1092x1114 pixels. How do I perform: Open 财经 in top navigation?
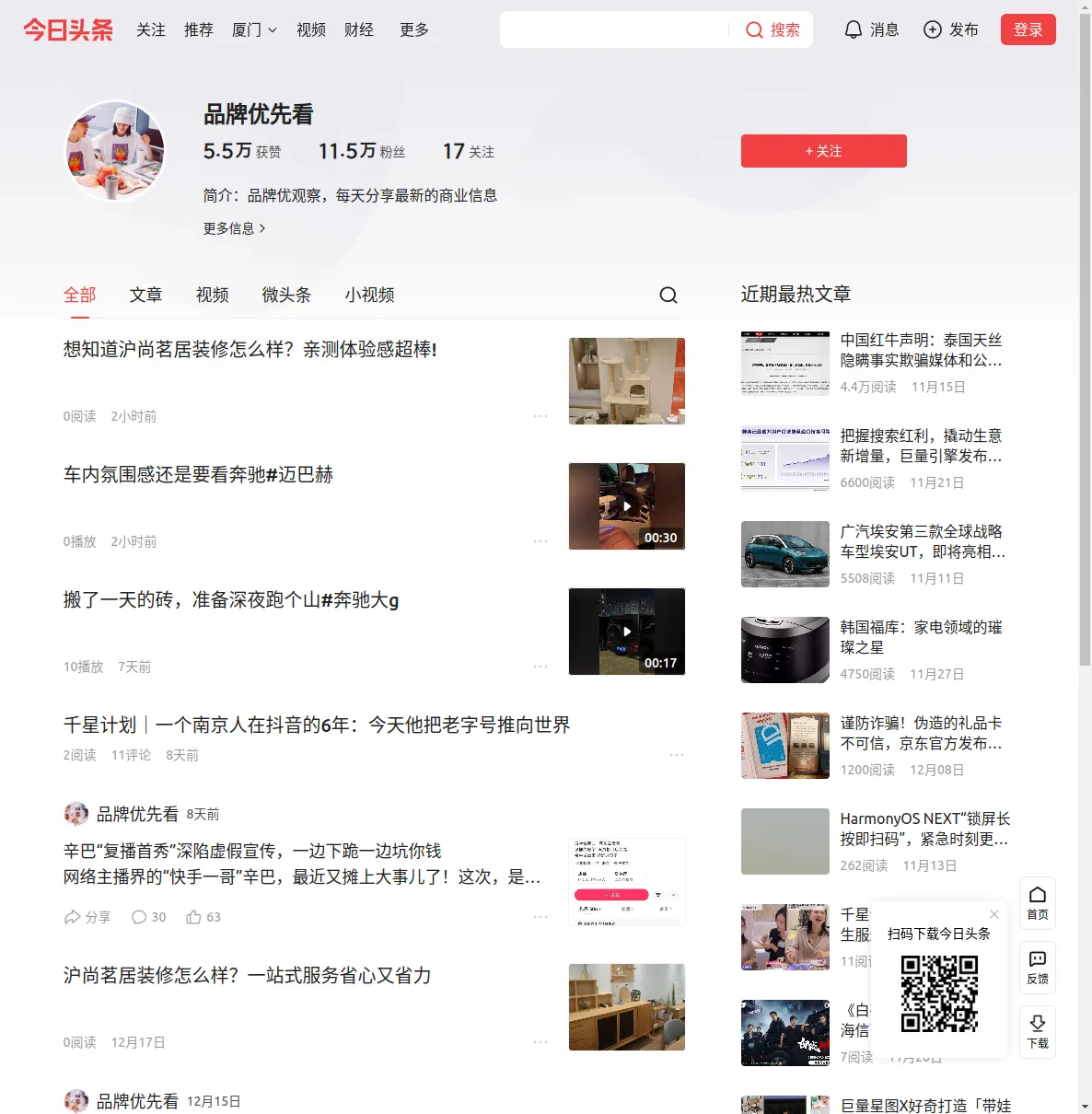click(359, 30)
